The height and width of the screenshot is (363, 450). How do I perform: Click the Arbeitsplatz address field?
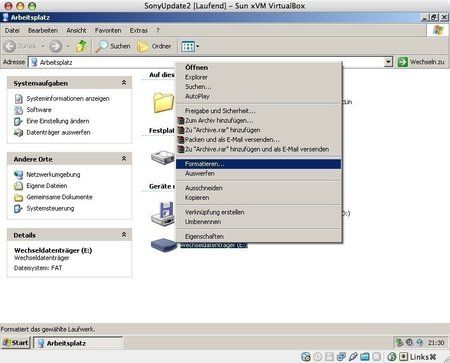click(x=206, y=62)
